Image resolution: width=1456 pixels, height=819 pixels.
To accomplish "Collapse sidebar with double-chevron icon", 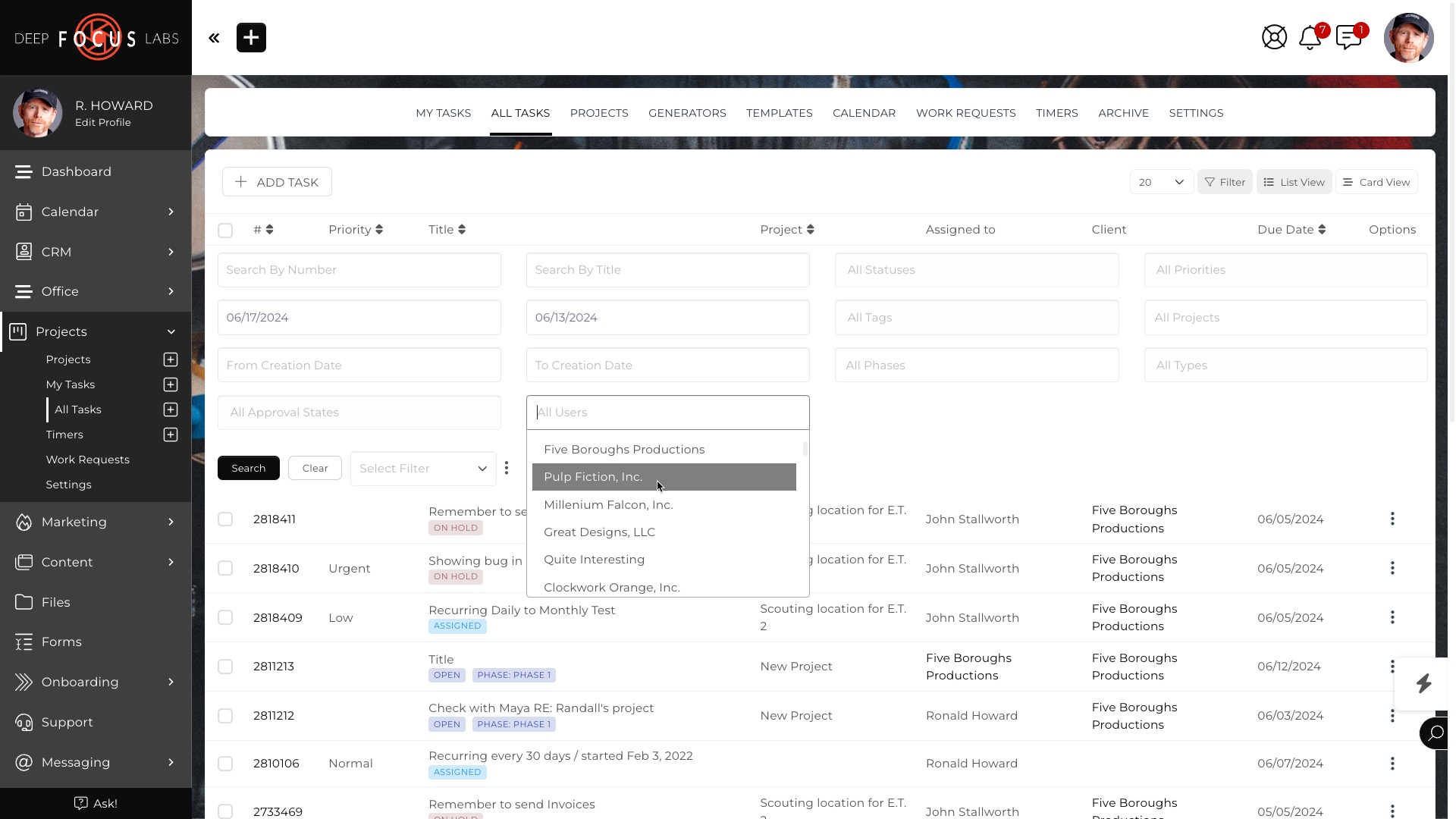I will pos(214,38).
